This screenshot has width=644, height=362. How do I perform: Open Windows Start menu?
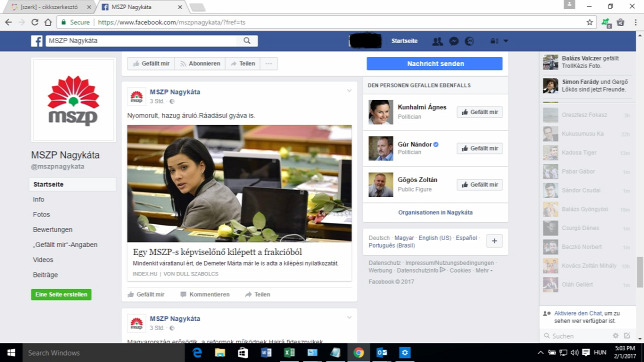[11, 353]
